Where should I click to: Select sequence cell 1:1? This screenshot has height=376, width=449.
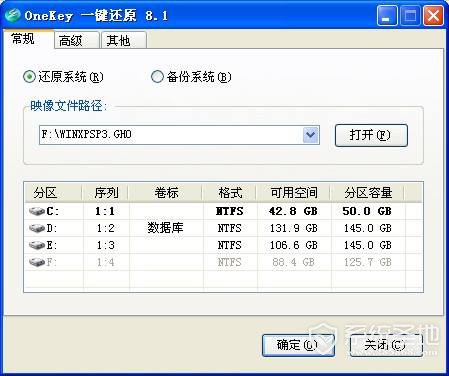(105, 211)
